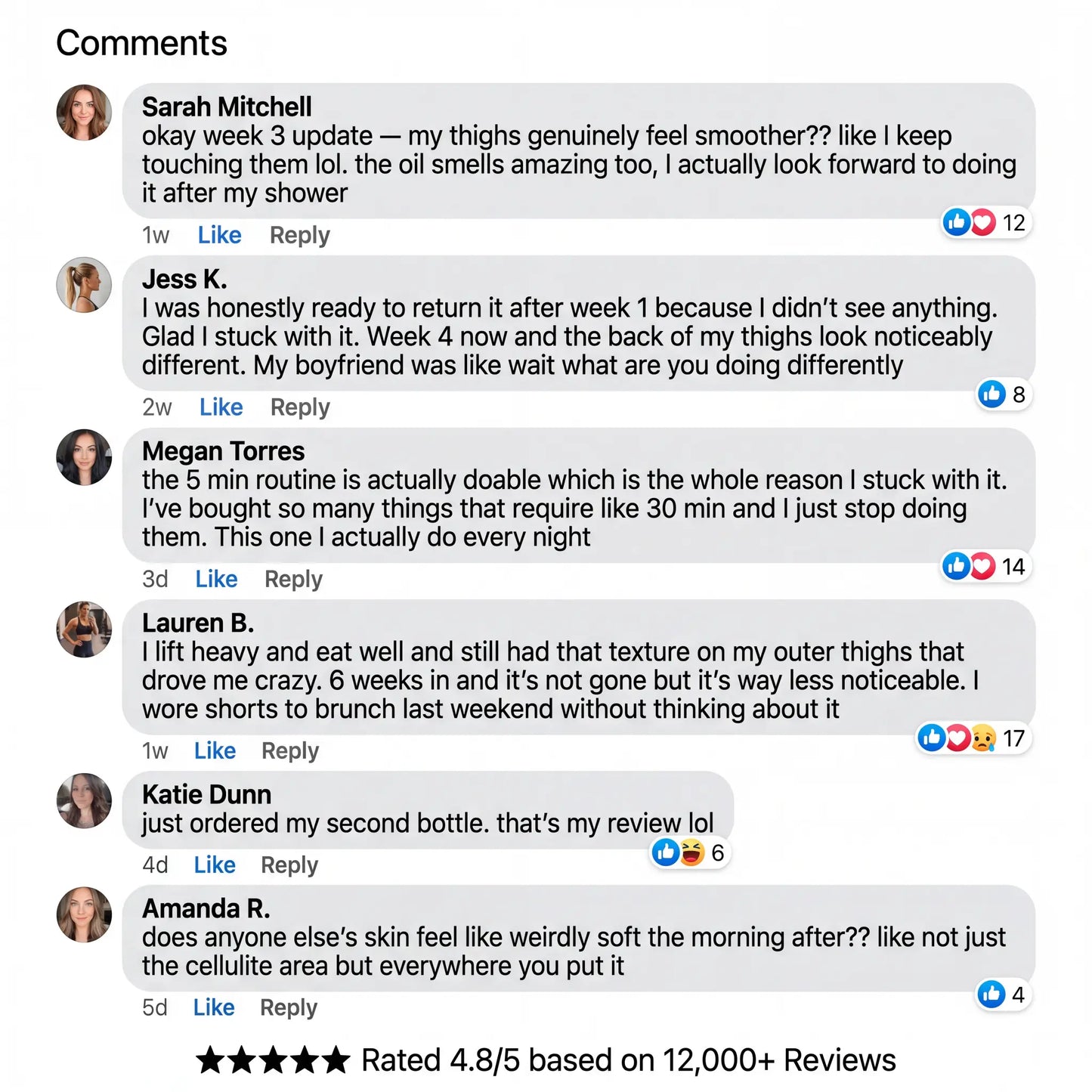1092x1092 pixels.
Task: Open Megan Torres's name link
Action: pyautogui.click(x=224, y=451)
